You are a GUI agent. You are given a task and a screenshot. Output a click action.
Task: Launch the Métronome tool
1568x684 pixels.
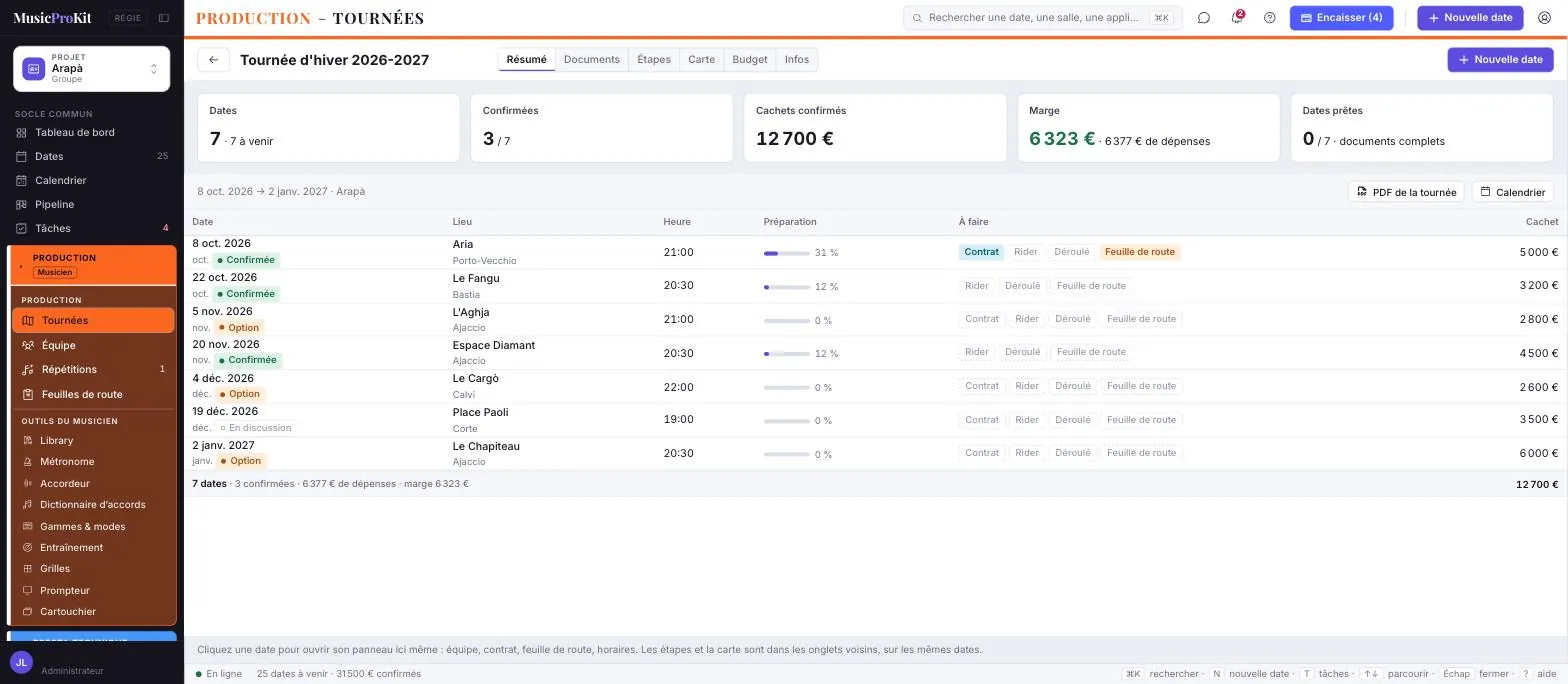93,462
